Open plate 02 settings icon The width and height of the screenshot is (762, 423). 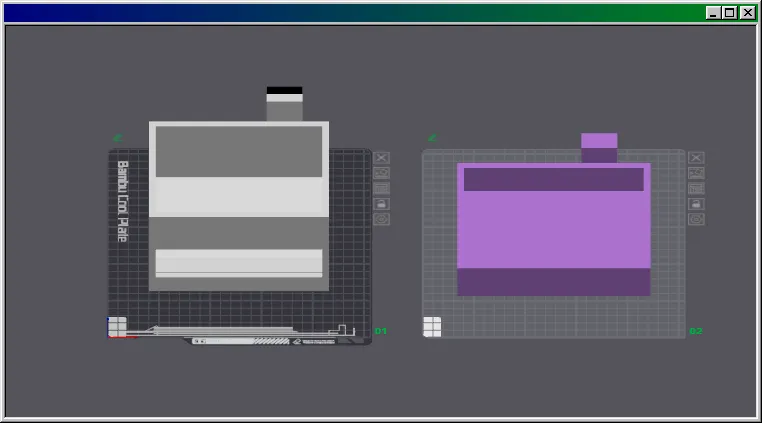(x=696, y=219)
